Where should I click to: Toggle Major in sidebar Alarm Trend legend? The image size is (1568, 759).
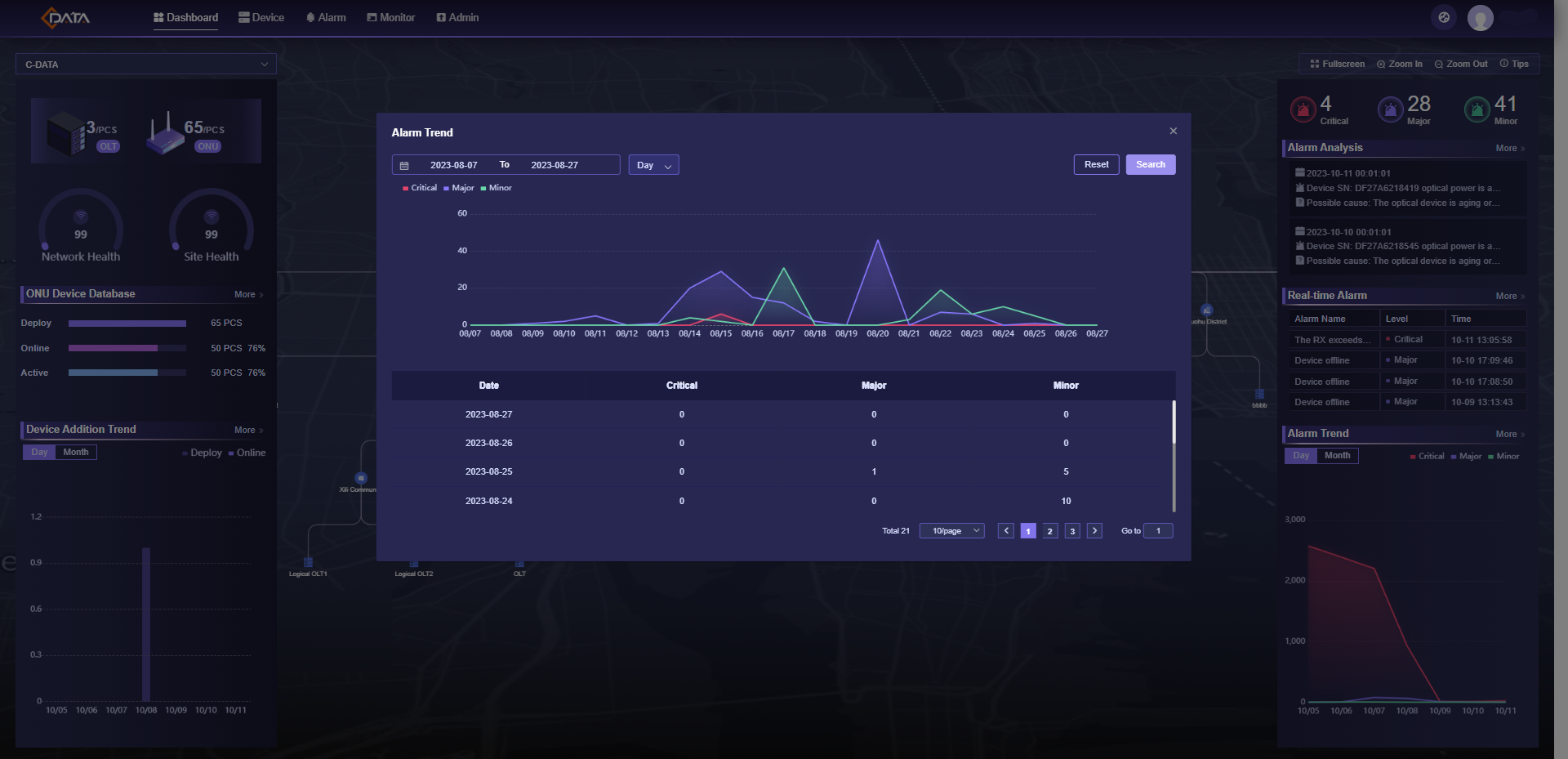click(x=1466, y=456)
